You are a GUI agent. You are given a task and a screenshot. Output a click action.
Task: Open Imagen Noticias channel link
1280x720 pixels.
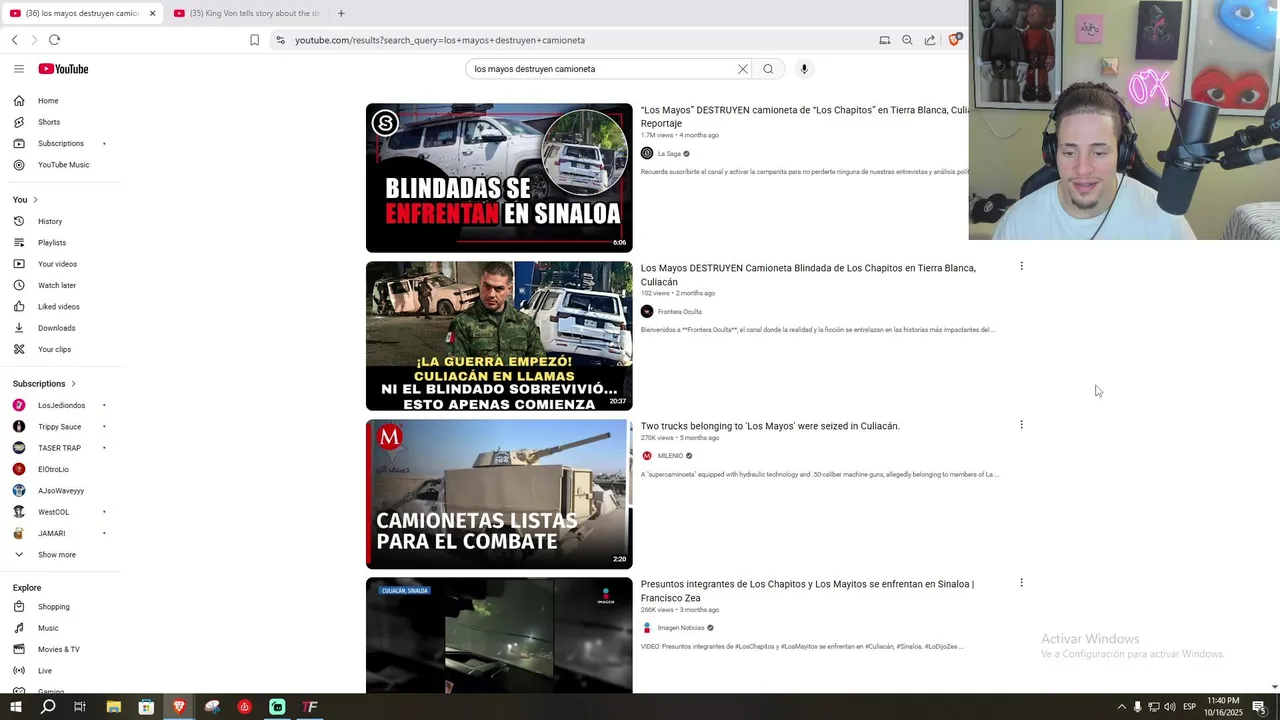[681, 628]
